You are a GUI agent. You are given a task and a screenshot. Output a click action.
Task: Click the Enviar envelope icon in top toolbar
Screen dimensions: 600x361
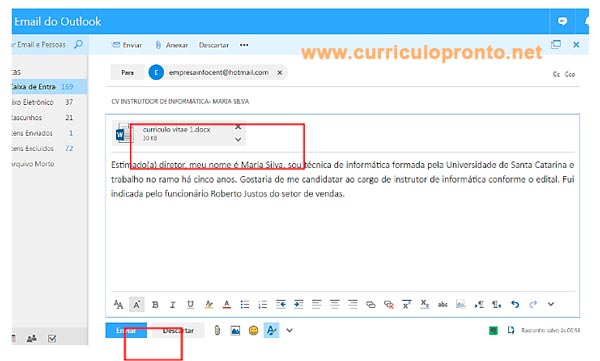[116, 45]
